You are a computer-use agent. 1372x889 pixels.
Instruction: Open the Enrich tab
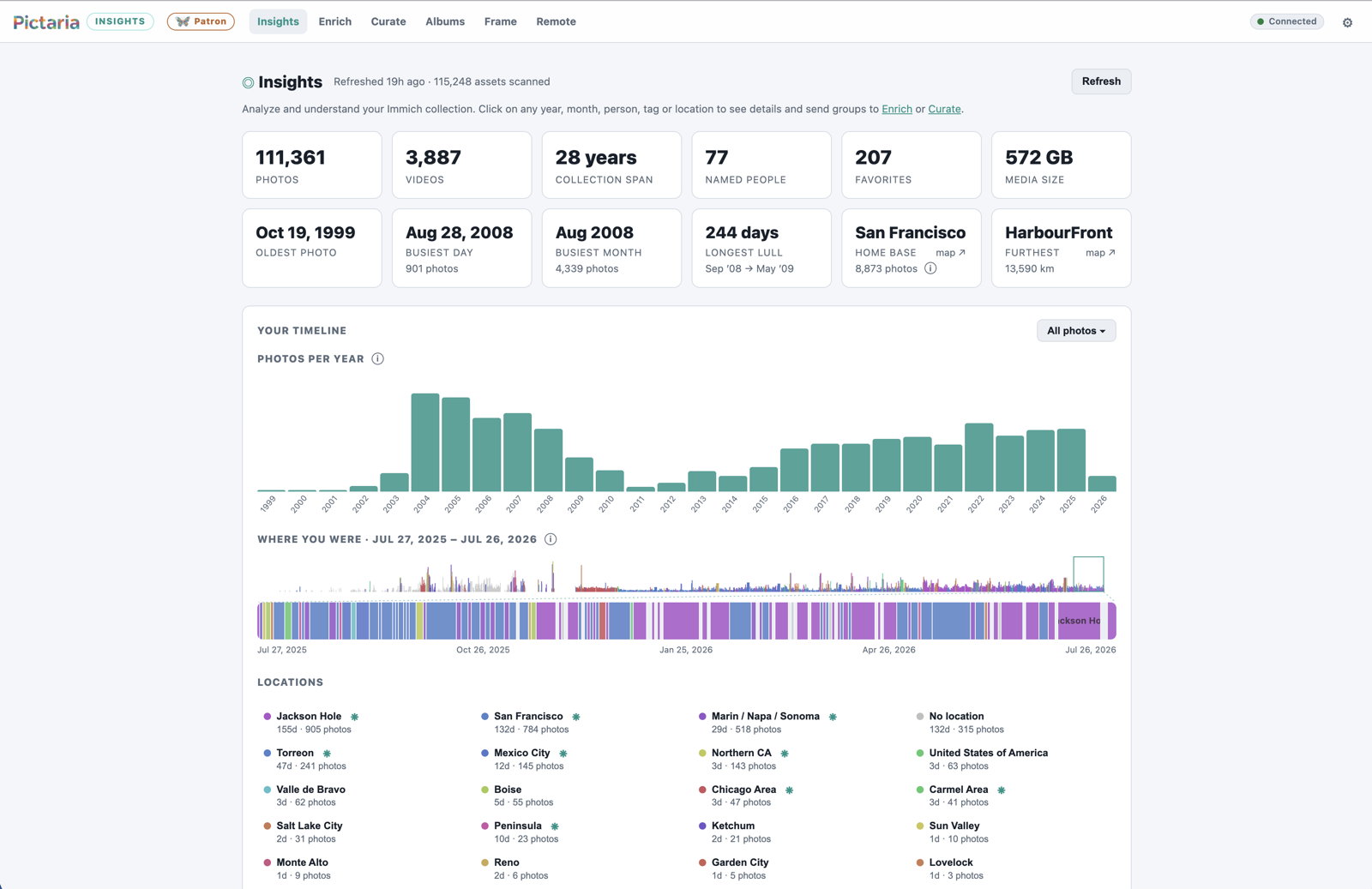pyautogui.click(x=334, y=21)
